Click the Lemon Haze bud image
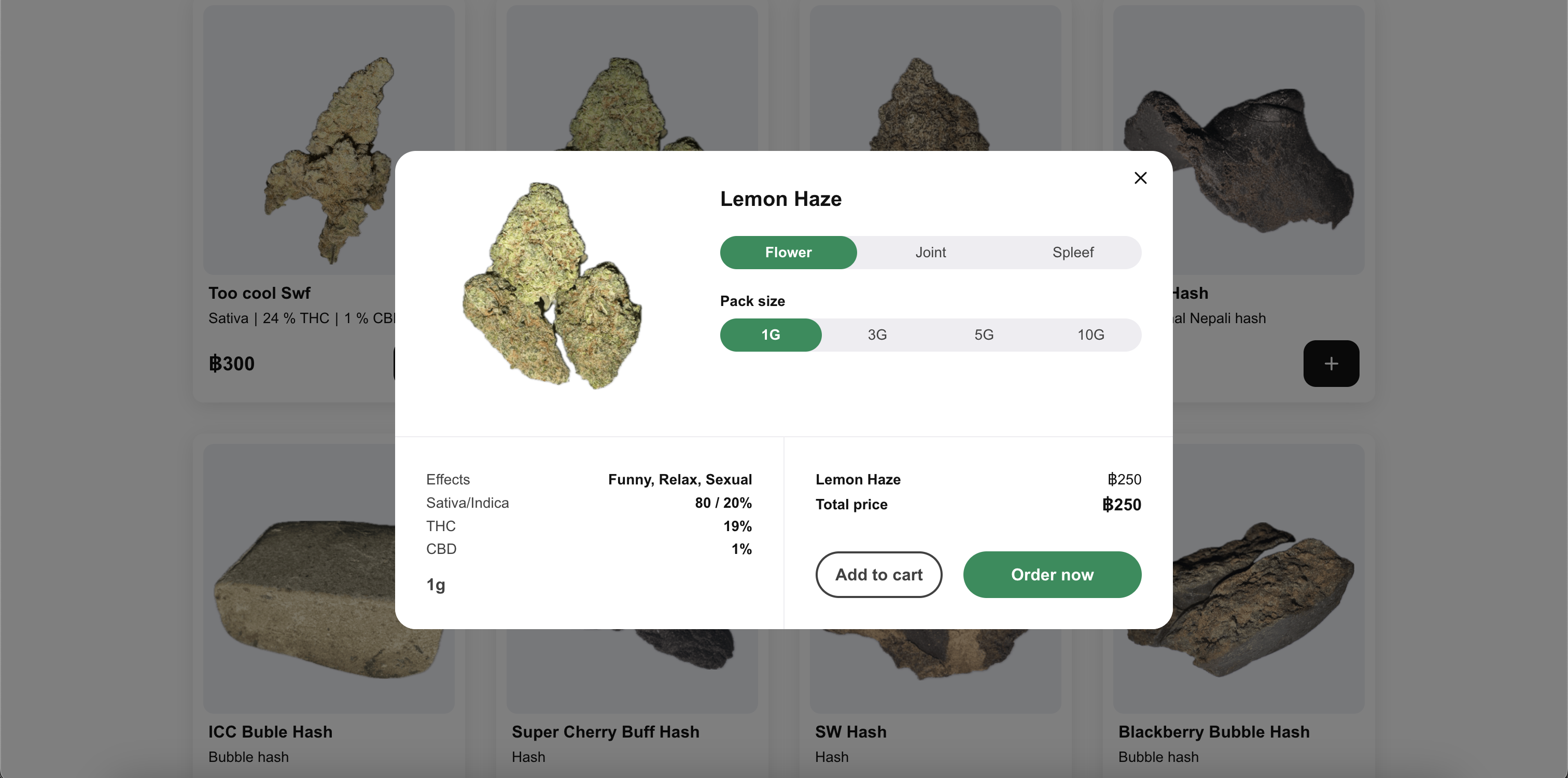Image resolution: width=1568 pixels, height=778 pixels. pos(552,285)
